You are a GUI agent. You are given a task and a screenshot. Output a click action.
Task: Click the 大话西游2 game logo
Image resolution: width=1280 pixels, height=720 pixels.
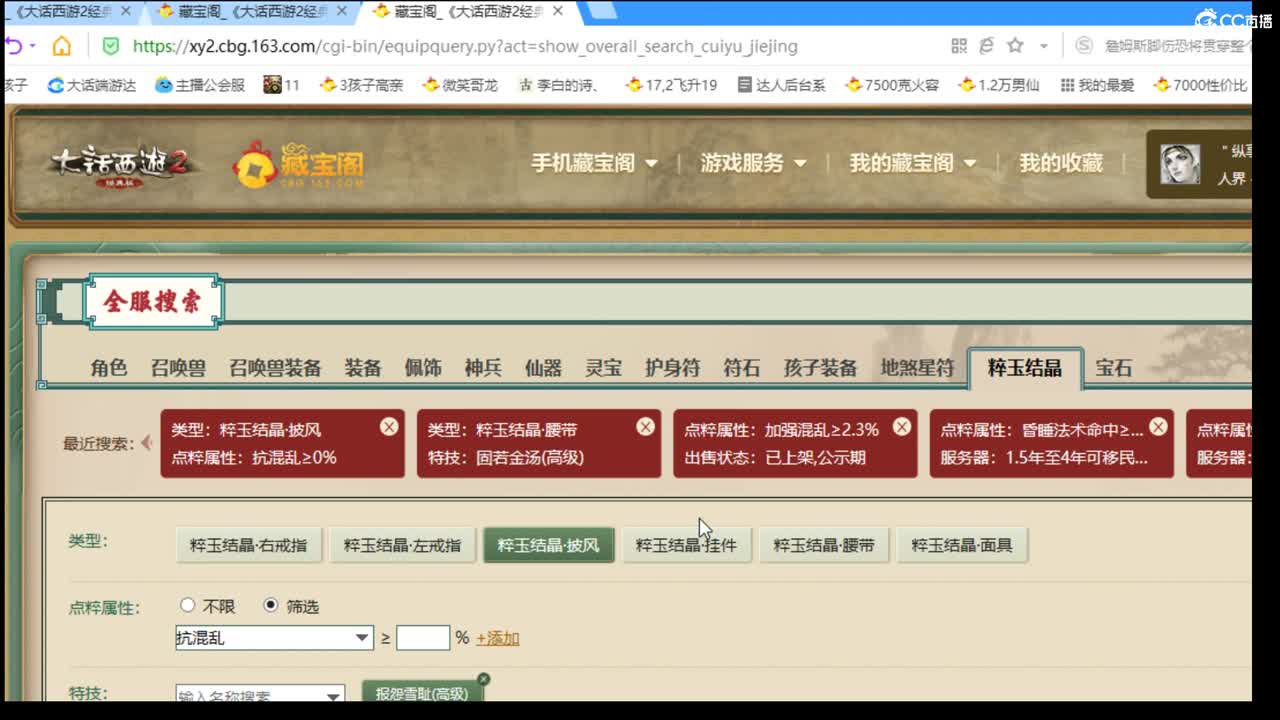121,165
